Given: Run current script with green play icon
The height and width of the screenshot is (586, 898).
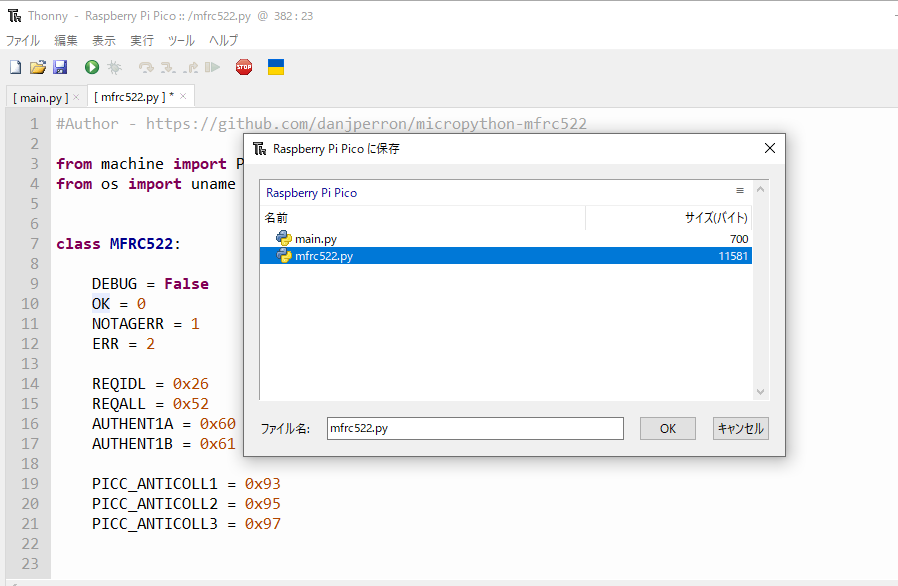Looking at the screenshot, I should tap(92, 68).
